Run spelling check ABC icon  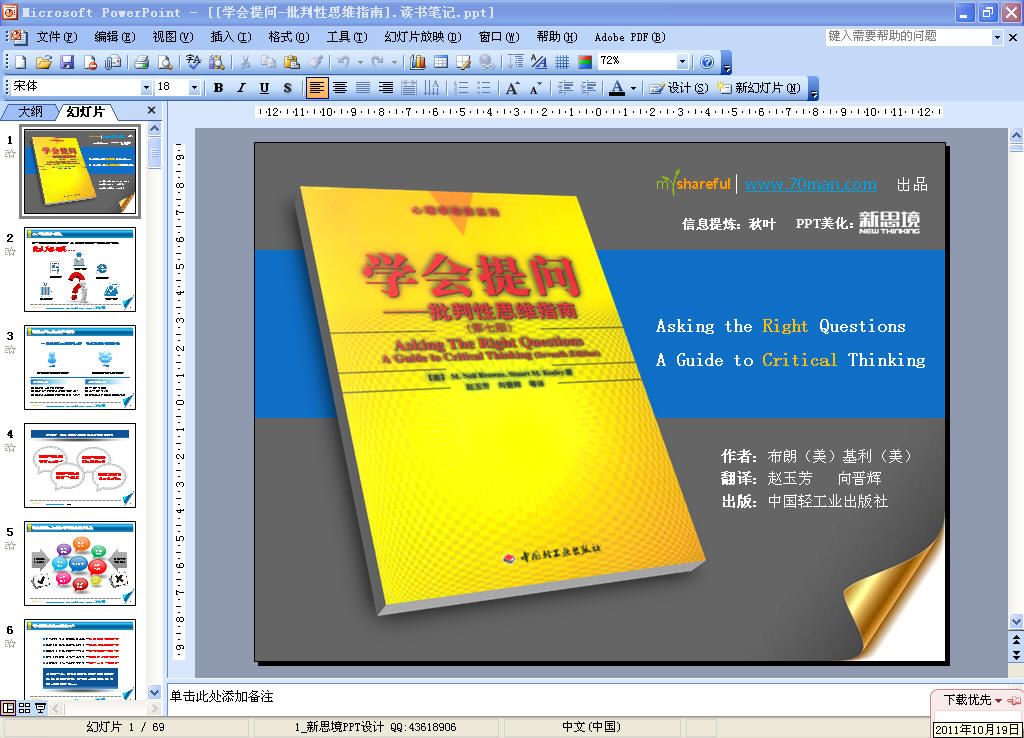pos(193,62)
